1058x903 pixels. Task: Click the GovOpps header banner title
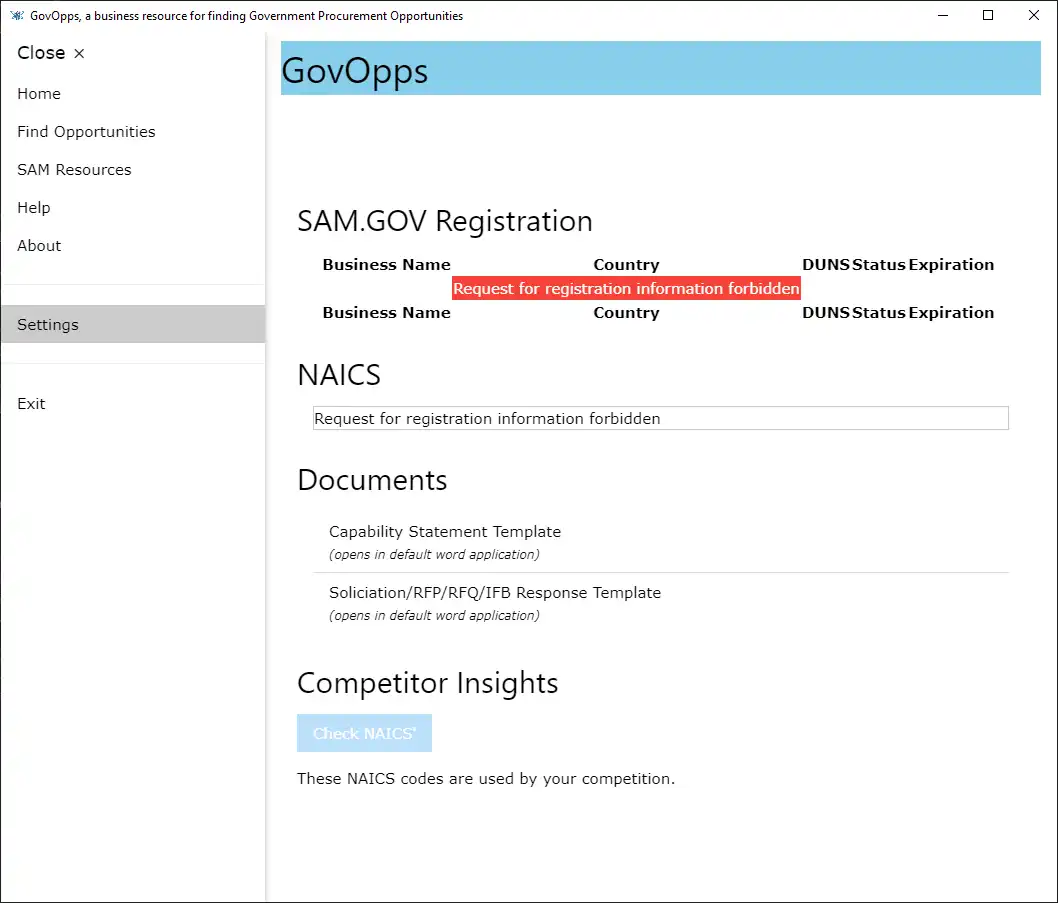[354, 70]
